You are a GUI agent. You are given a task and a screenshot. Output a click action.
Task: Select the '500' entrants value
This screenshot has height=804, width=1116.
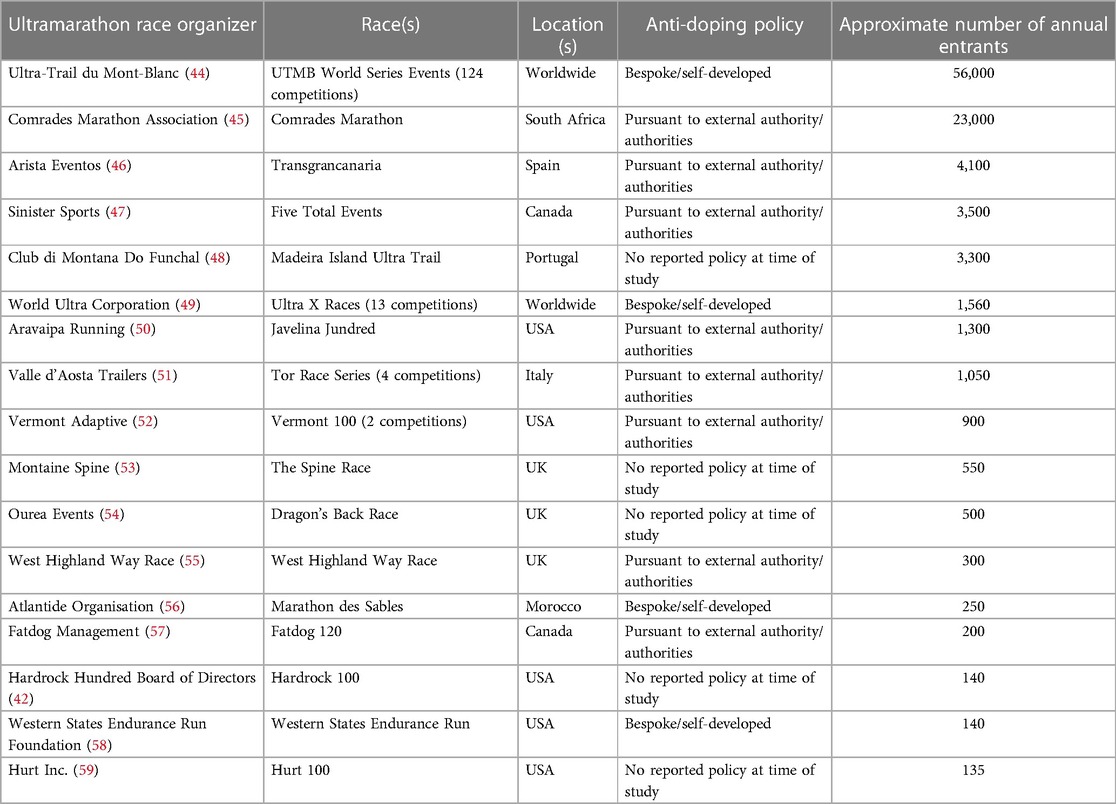pyautogui.click(x=974, y=514)
